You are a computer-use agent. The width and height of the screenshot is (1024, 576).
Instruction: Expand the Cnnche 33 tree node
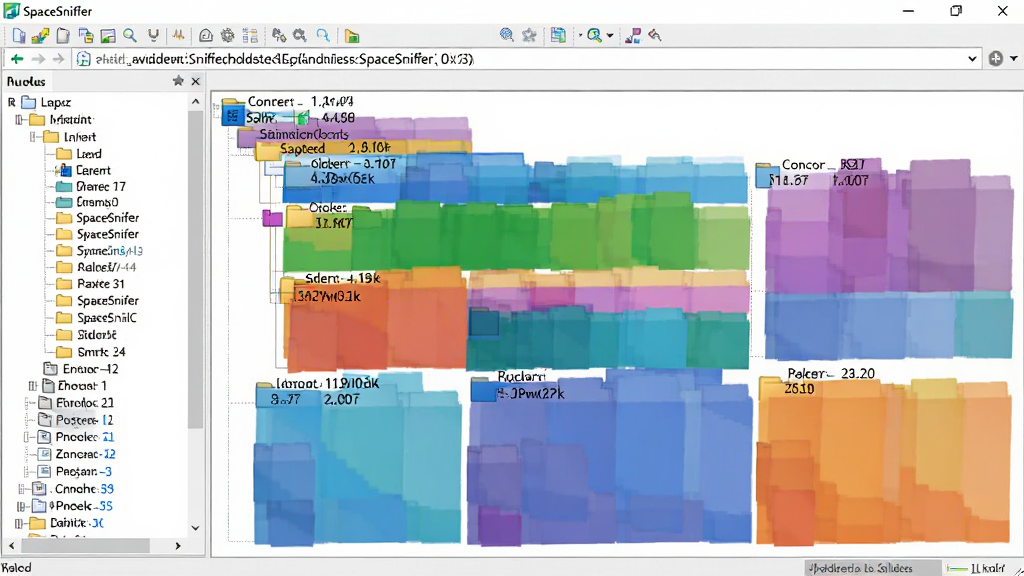[22, 488]
